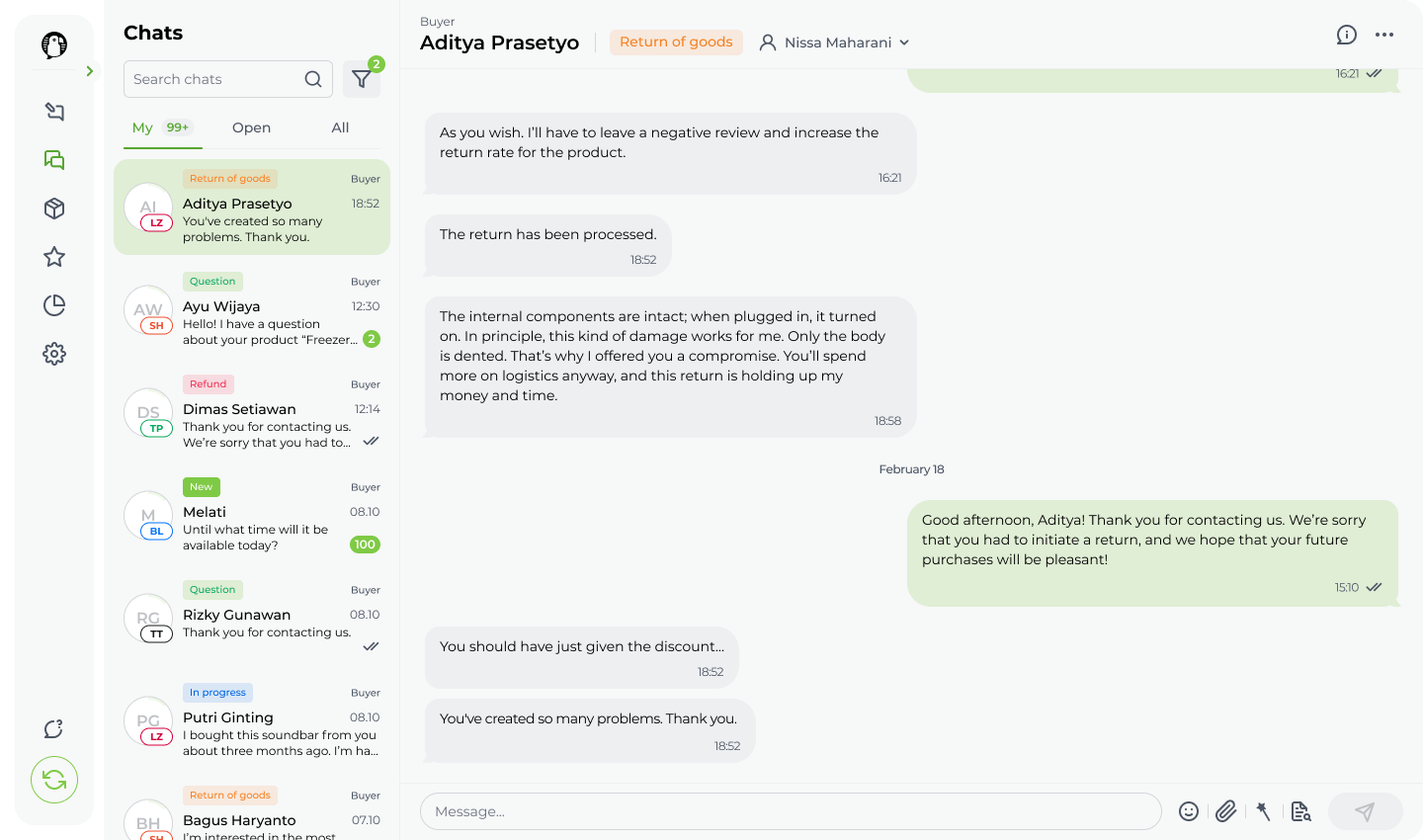
Task: Attach a file using the paperclip icon
Action: [x=1225, y=810]
